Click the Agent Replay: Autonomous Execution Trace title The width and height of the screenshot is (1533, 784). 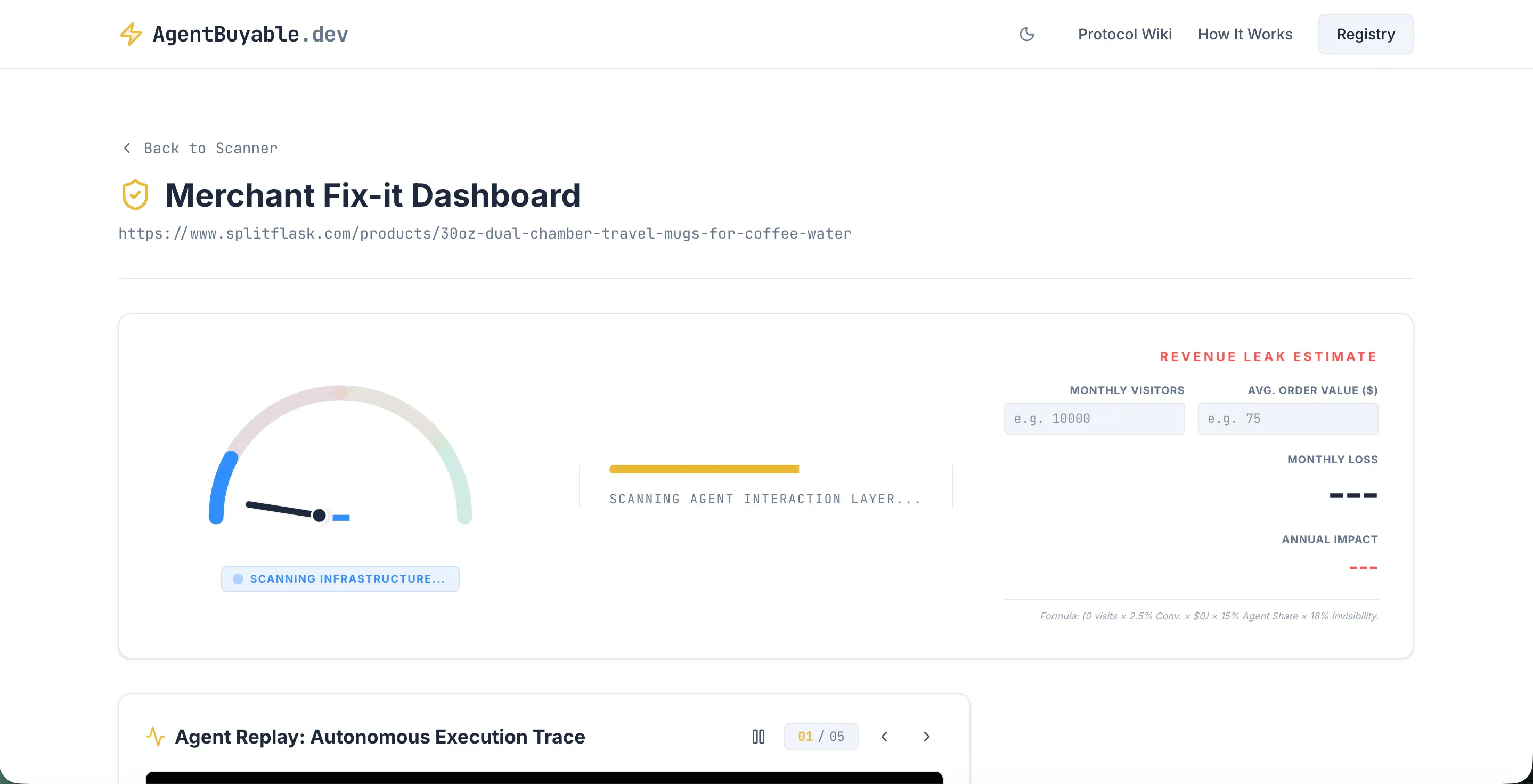tap(380, 737)
